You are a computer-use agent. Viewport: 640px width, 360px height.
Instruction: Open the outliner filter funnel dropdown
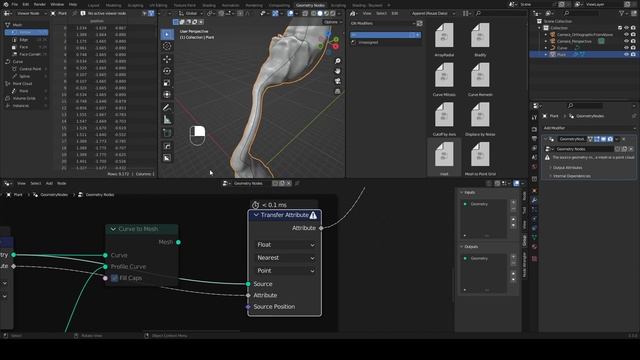click(623, 13)
